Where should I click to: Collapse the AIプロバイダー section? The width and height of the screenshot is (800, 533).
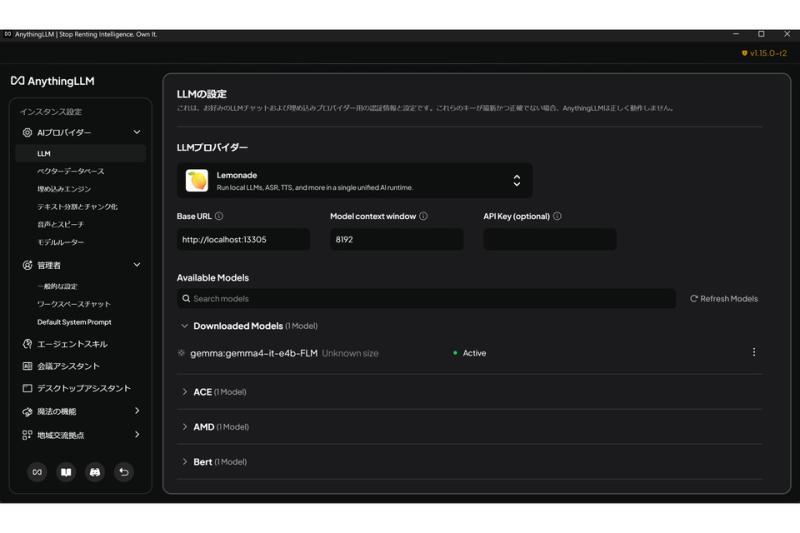(x=137, y=132)
